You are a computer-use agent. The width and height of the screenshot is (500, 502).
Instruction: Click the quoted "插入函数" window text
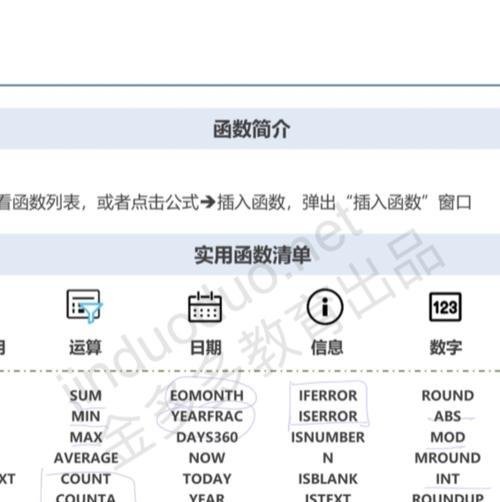click(x=387, y=202)
